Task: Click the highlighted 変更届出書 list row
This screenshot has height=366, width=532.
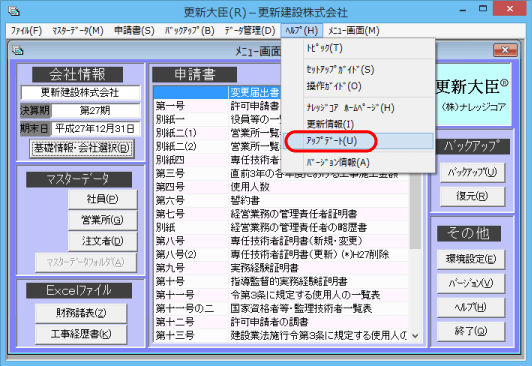Action: 217,93
